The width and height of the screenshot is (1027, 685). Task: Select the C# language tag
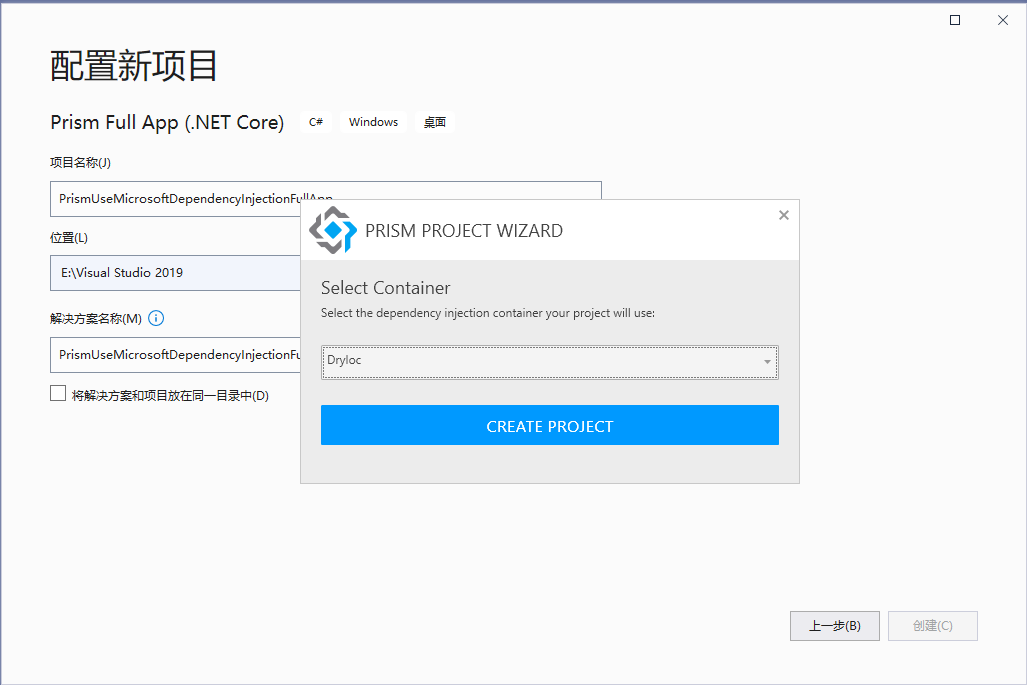315,121
